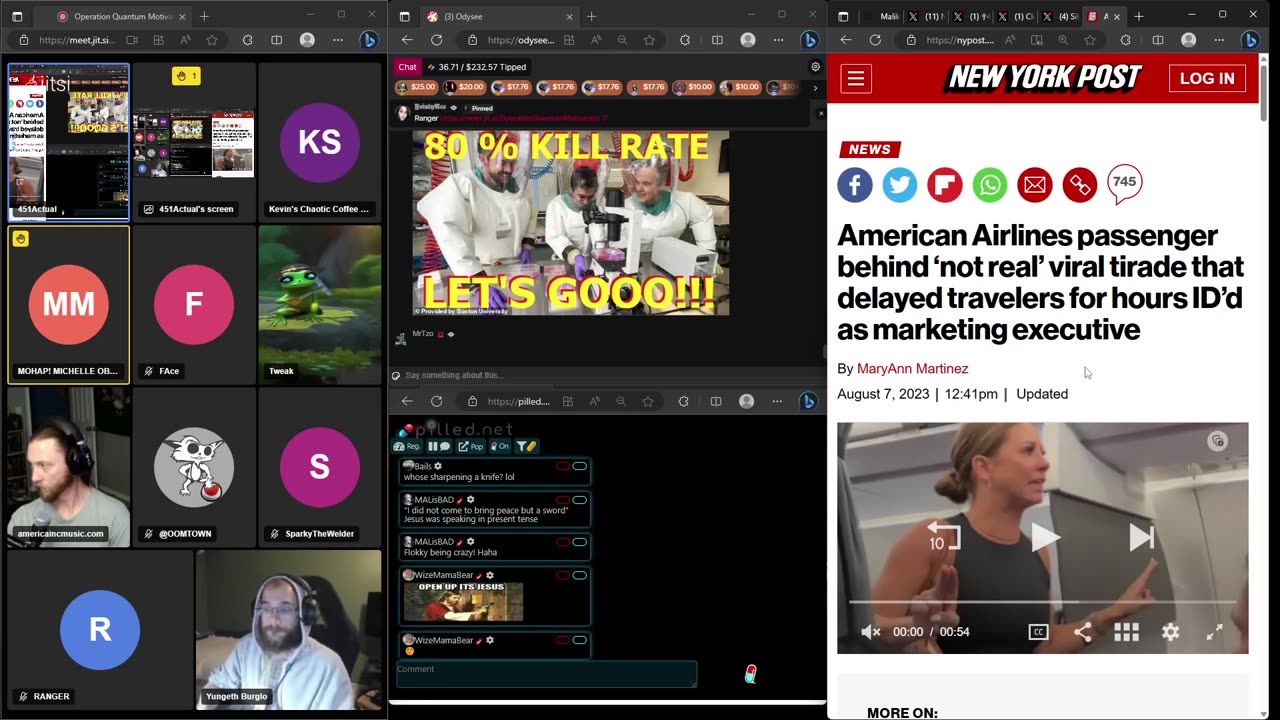
Task: Open Odysee chat settings gear
Action: tap(816, 67)
